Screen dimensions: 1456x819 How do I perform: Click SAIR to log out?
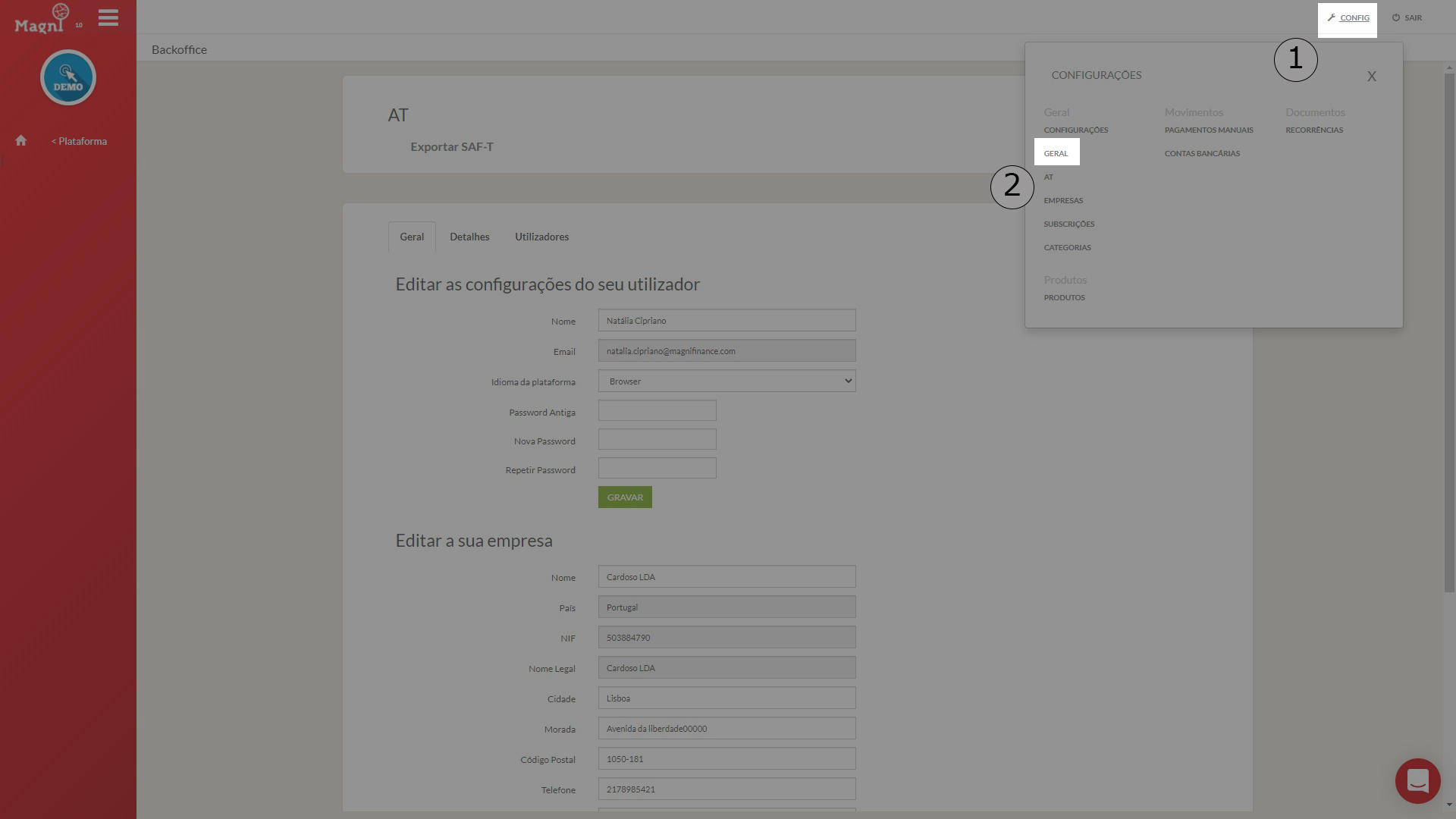click(x=1407, y=18)
